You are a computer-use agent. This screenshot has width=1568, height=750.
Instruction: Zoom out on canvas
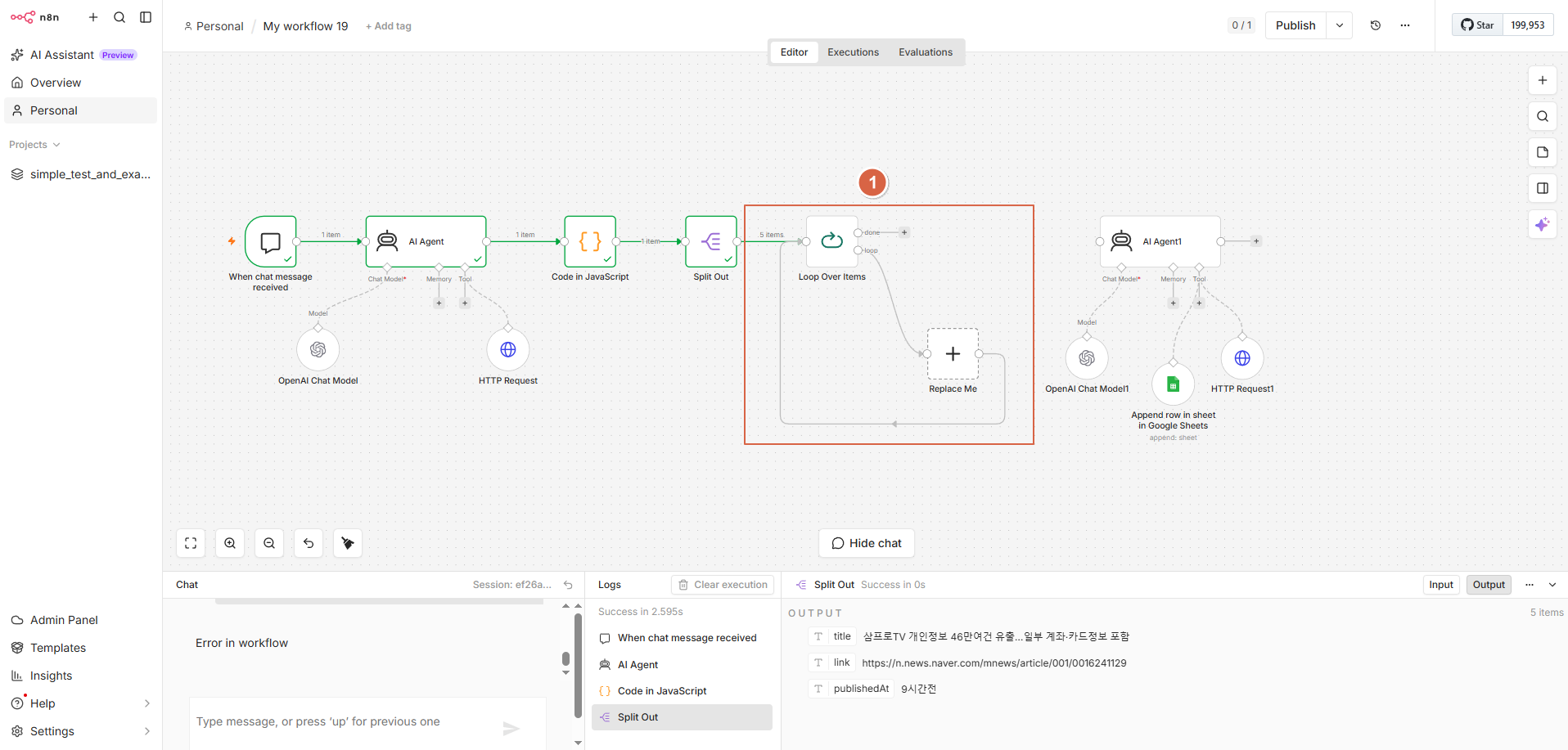coord(269,543)
